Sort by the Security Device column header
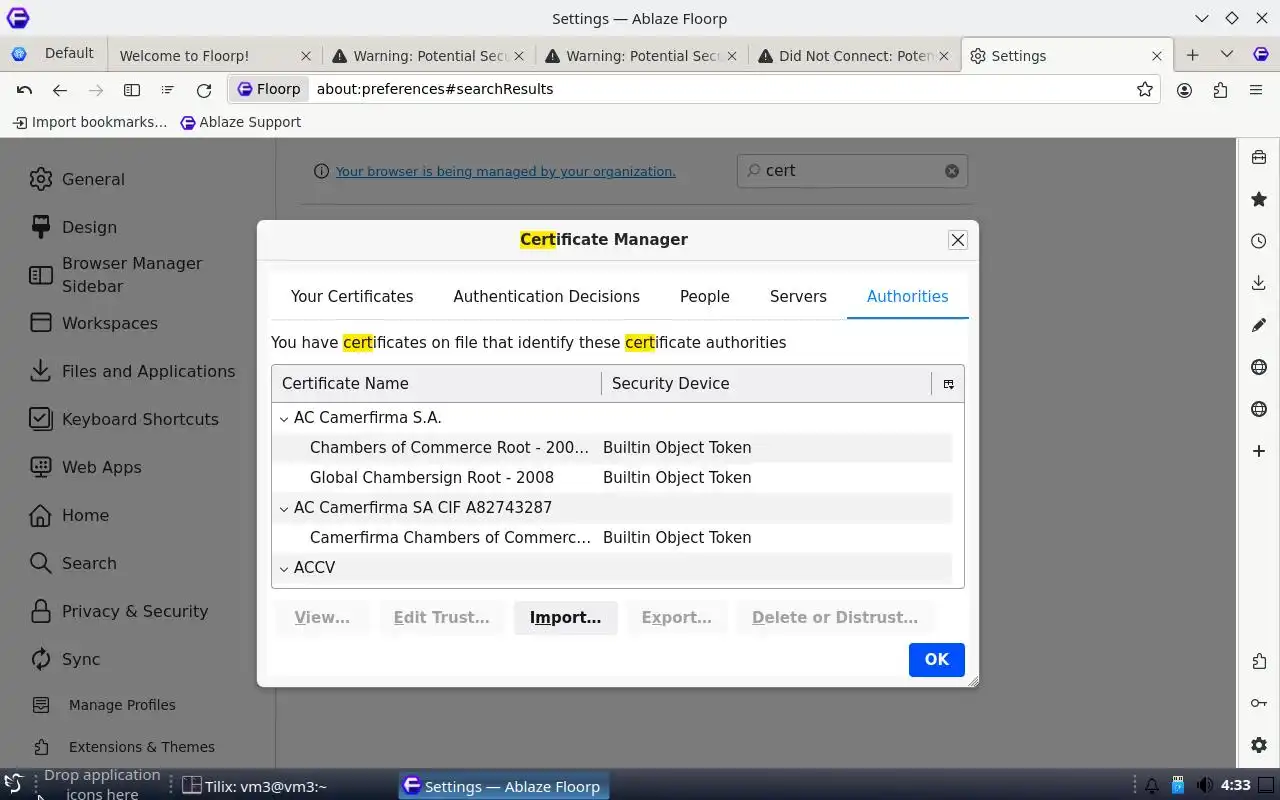 (x=766, y=384)
